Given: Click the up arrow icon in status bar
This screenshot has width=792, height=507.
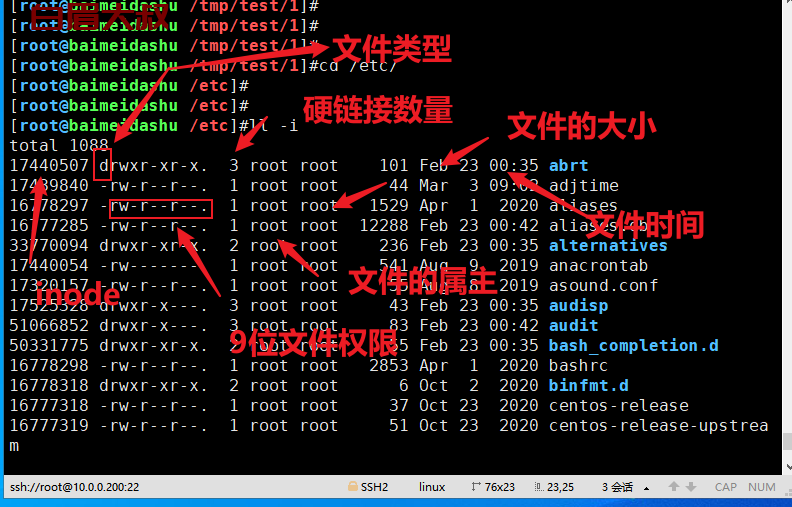Looking at the screenshot, I should pos(673,487).
